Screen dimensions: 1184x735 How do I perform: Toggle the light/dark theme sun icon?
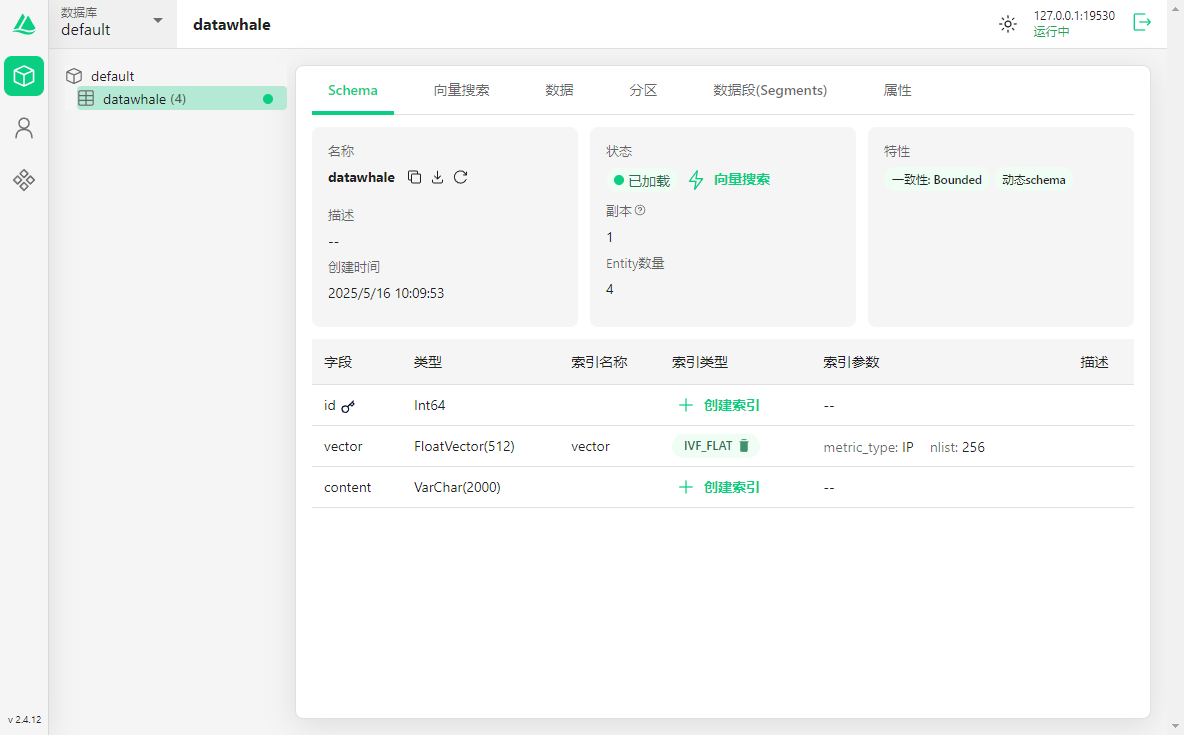point(1008,24)
